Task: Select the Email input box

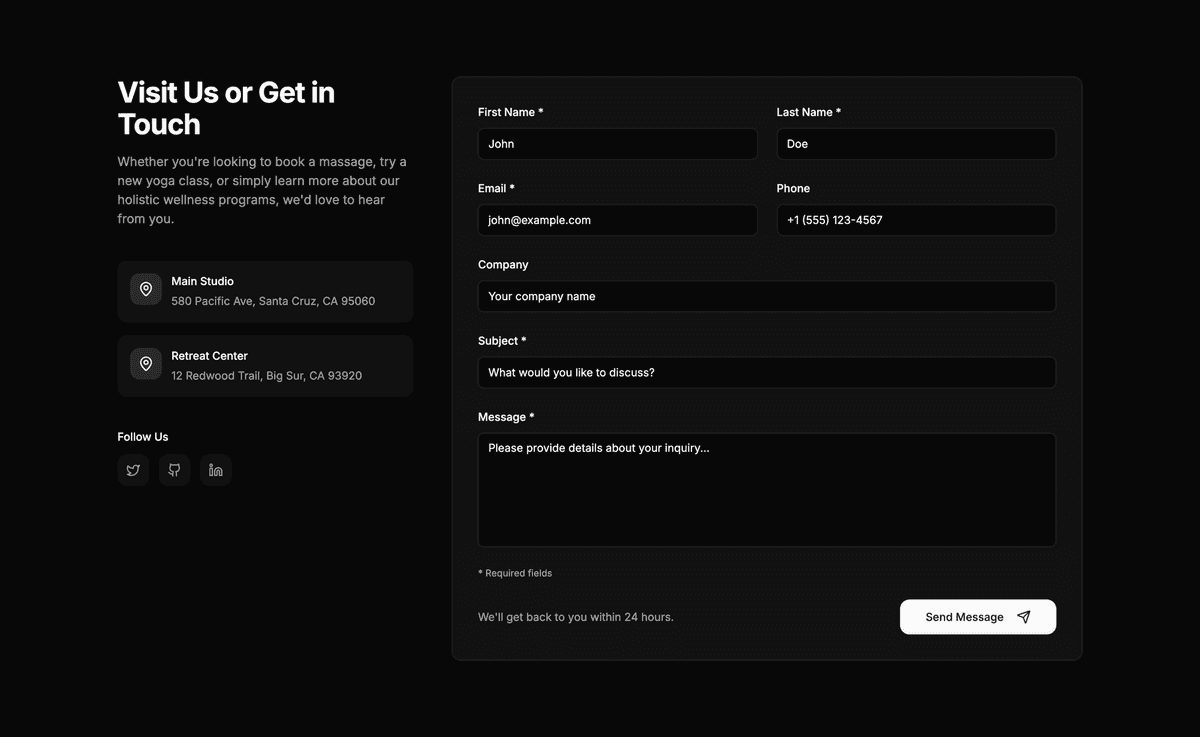Action: click(617, 220)
